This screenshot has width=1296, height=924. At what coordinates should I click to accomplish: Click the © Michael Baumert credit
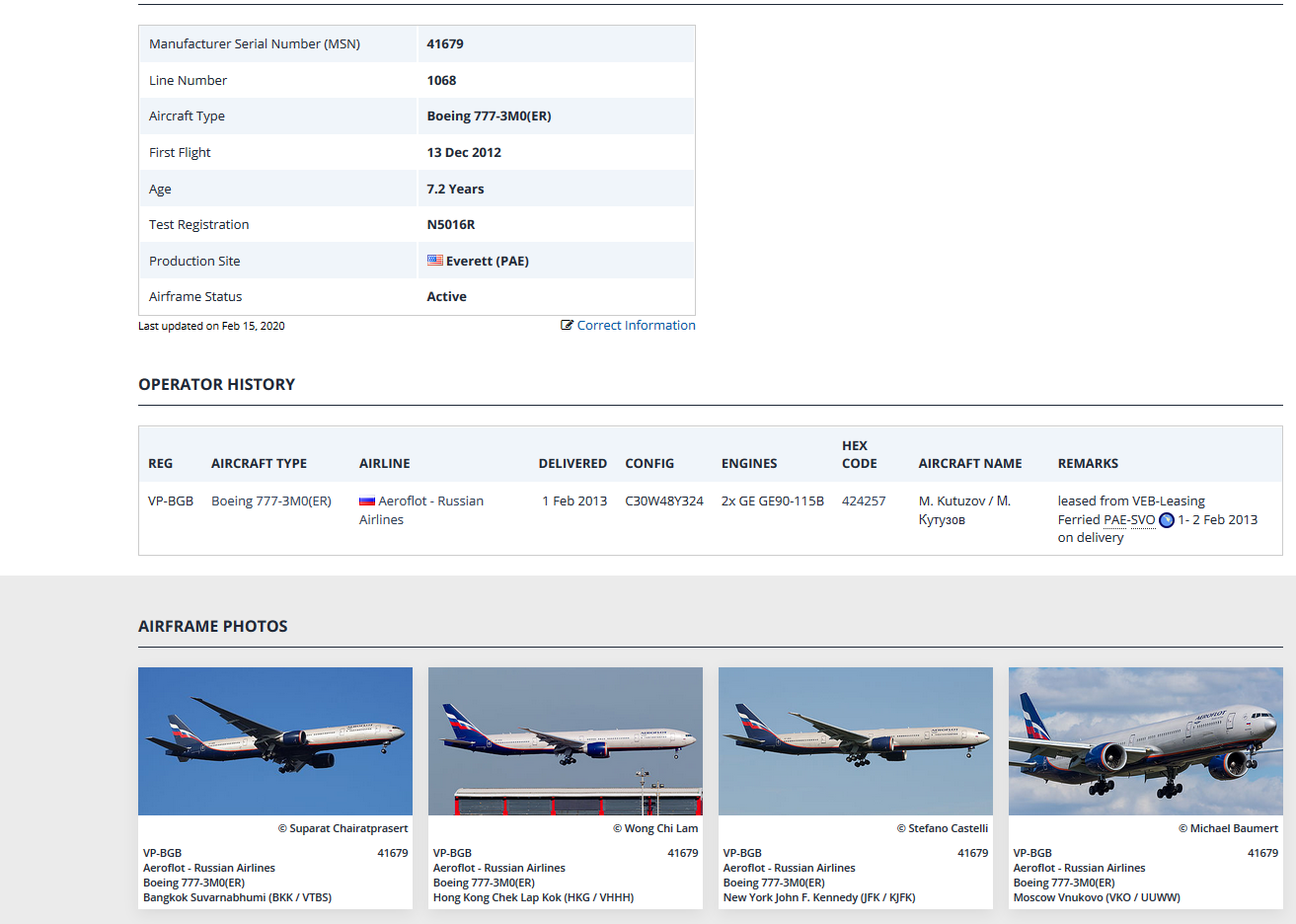1228,828
